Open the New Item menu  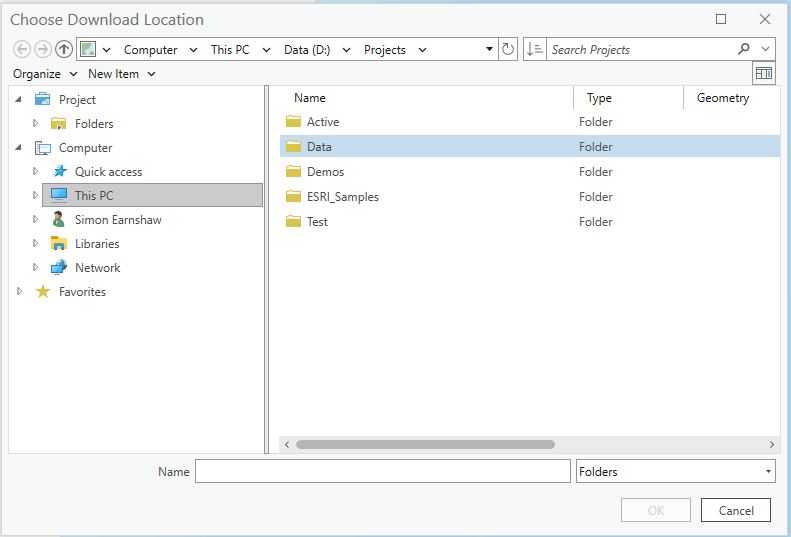122,74
